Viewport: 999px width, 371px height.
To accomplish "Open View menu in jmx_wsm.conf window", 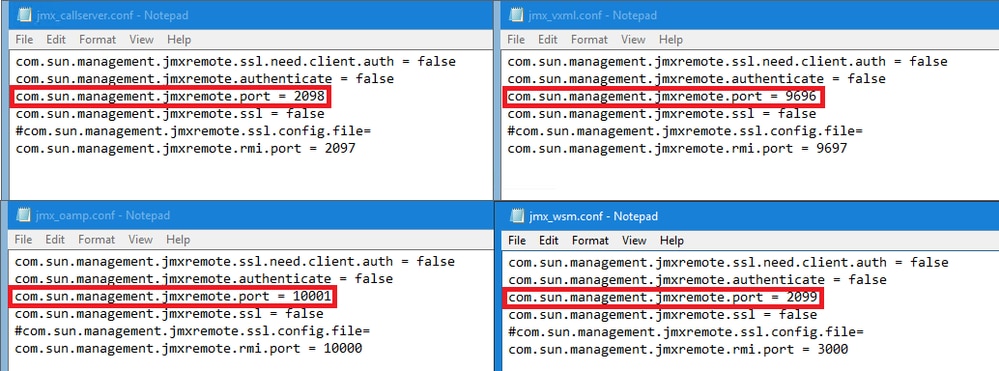I will (634, 240).
